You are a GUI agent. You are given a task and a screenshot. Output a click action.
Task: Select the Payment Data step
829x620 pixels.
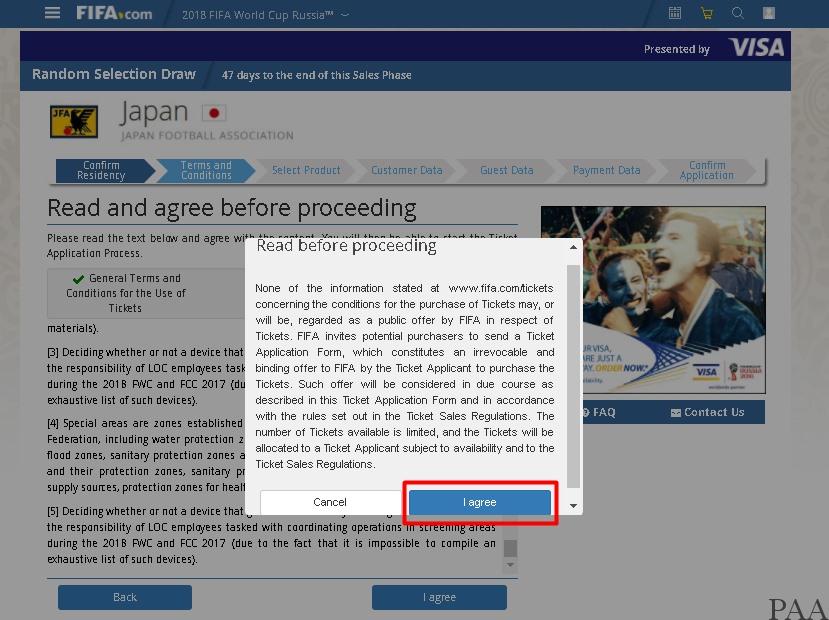pos(606,170)
